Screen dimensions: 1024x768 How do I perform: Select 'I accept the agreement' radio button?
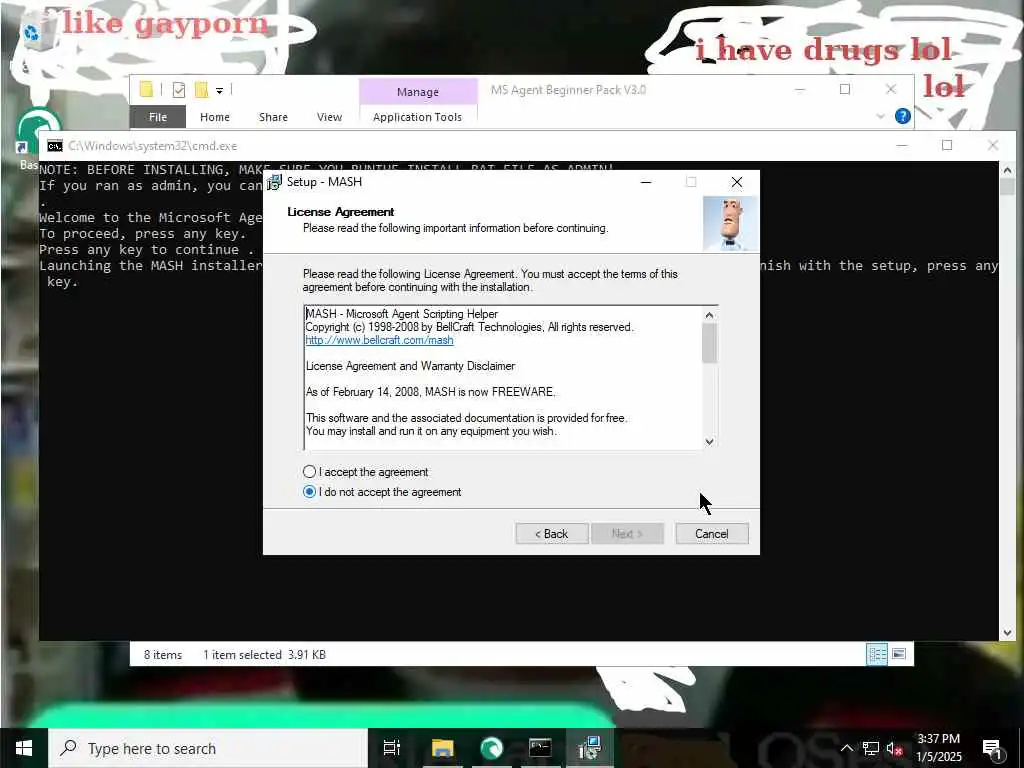pyautogui.click(x=310, y=472)
